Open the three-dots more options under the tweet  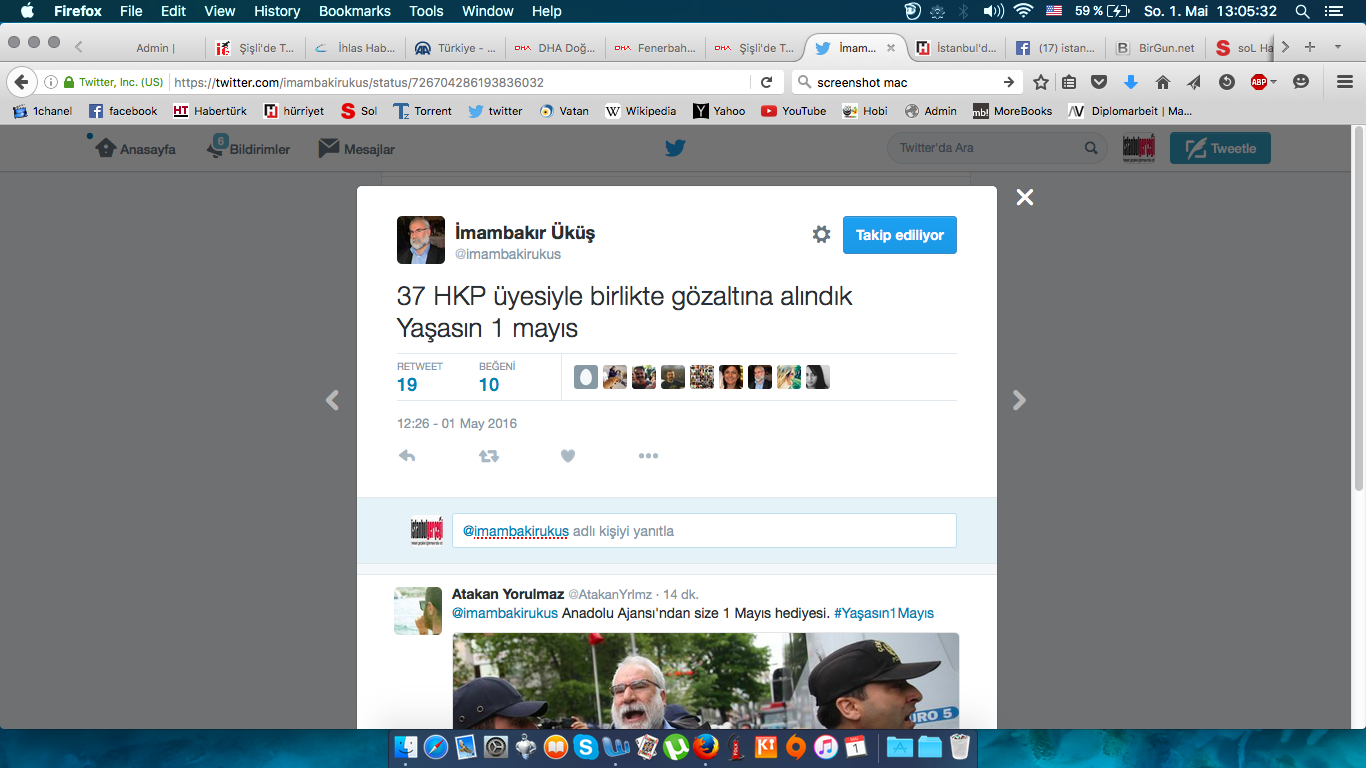(648, 456)
